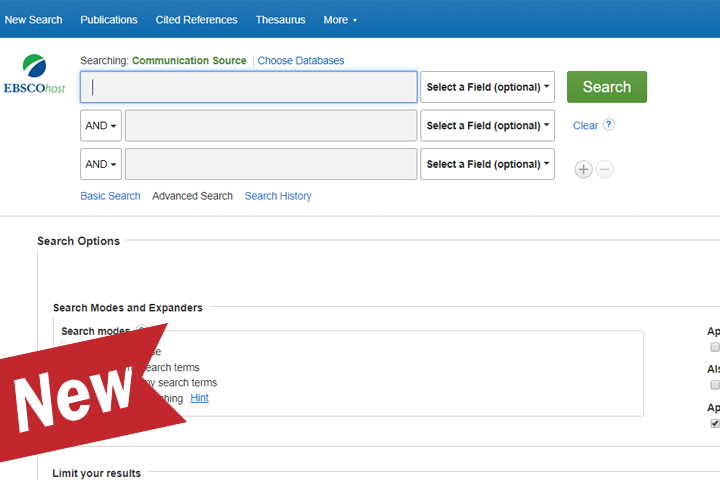Open first row Select a Field dropdown
This screenshot has width=720, height=480.
pyautogui.click(x=487, y=87)
